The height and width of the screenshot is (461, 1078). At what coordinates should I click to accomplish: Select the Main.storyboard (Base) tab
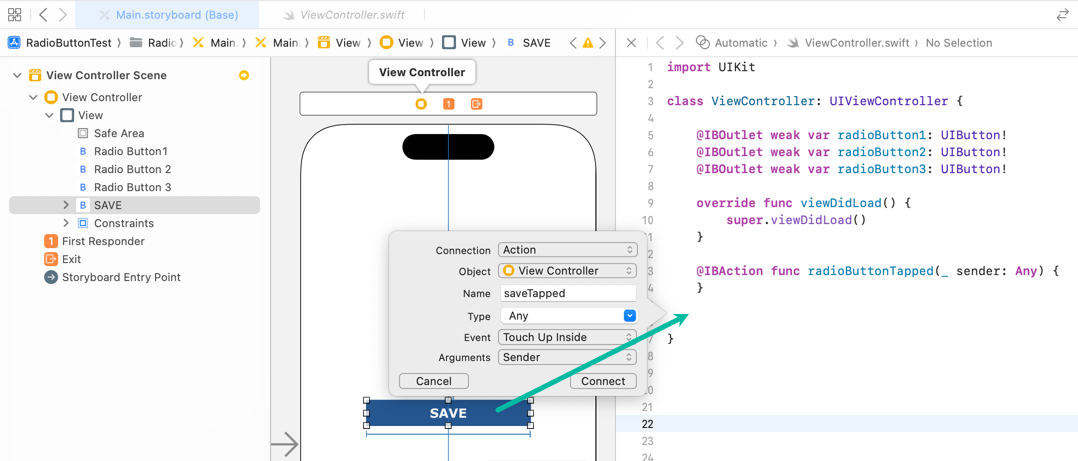176,15
